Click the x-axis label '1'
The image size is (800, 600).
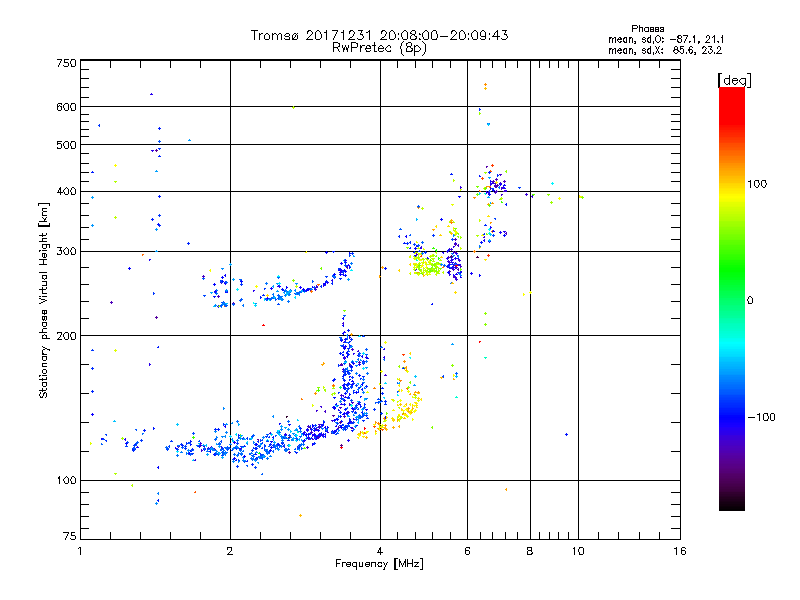80,551
